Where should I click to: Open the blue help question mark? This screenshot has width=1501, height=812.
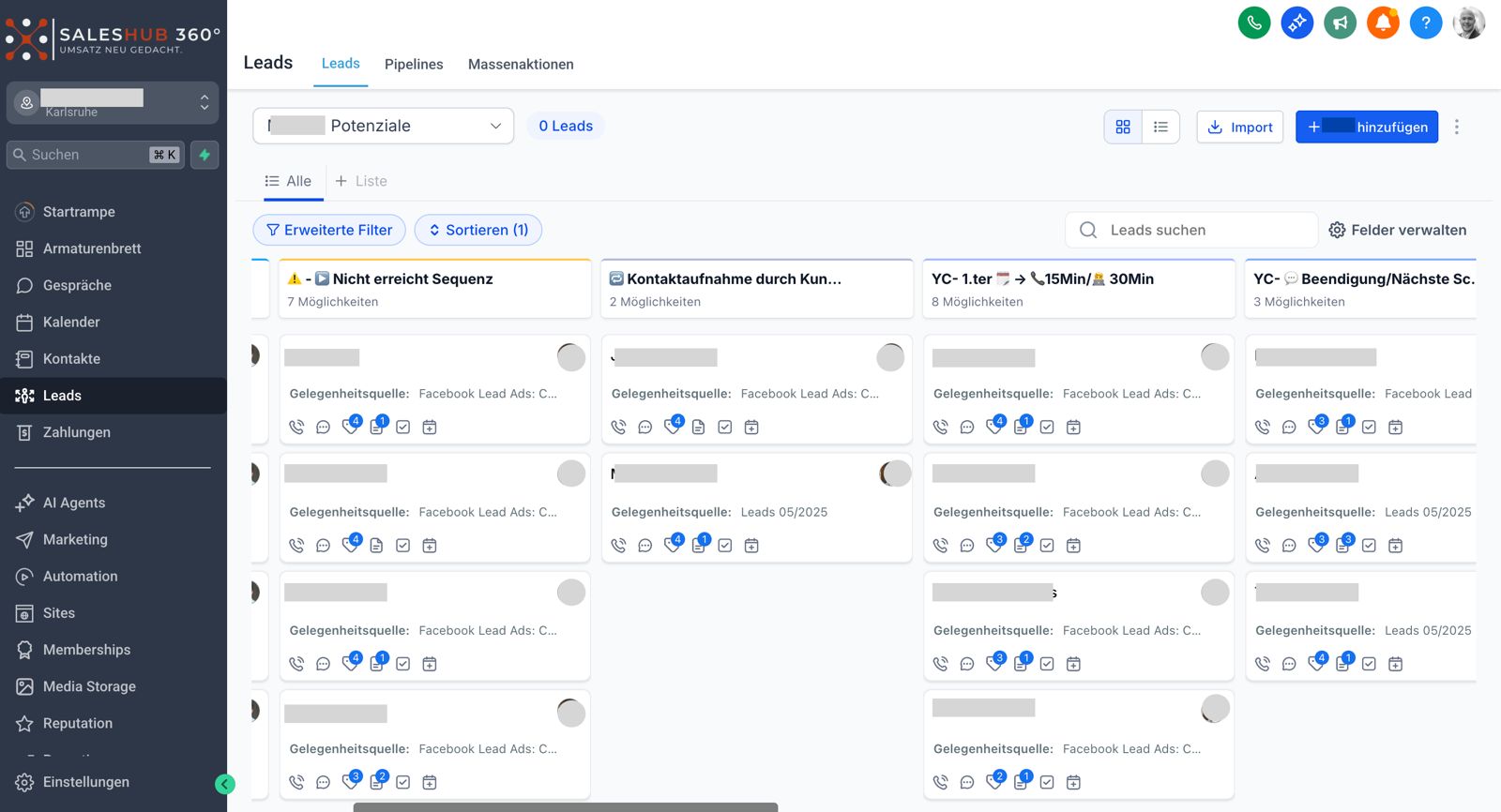[x=1425, y=23]
